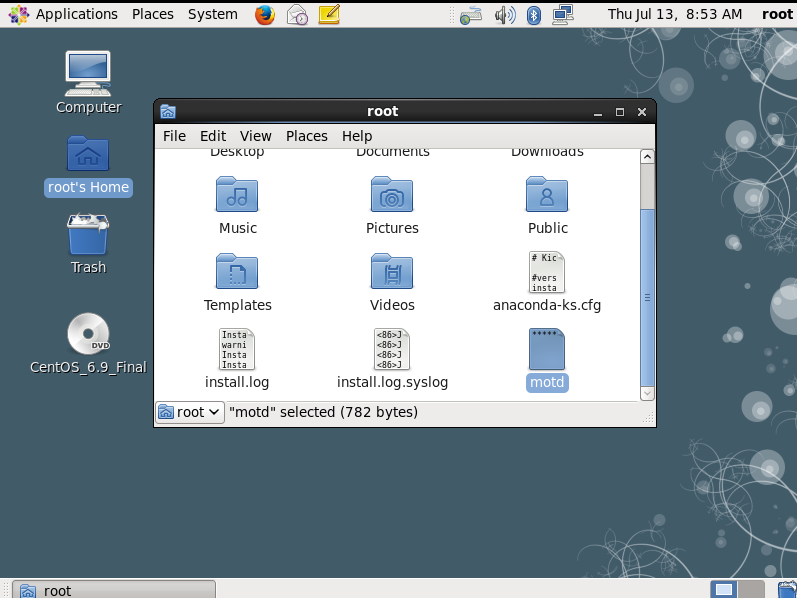
Task: Click the CentOS_6.9_Final DVD icon
Action: (x=88, y=334)
